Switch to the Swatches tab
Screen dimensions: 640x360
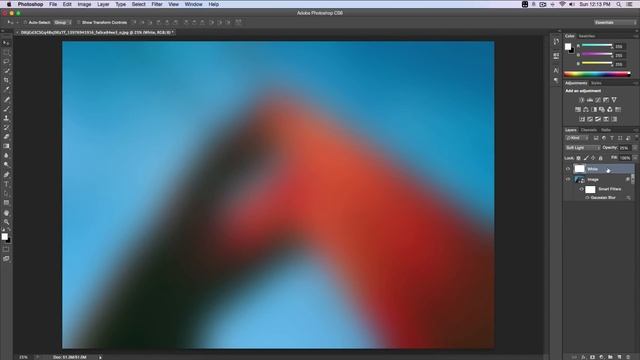tap(587, 36)
